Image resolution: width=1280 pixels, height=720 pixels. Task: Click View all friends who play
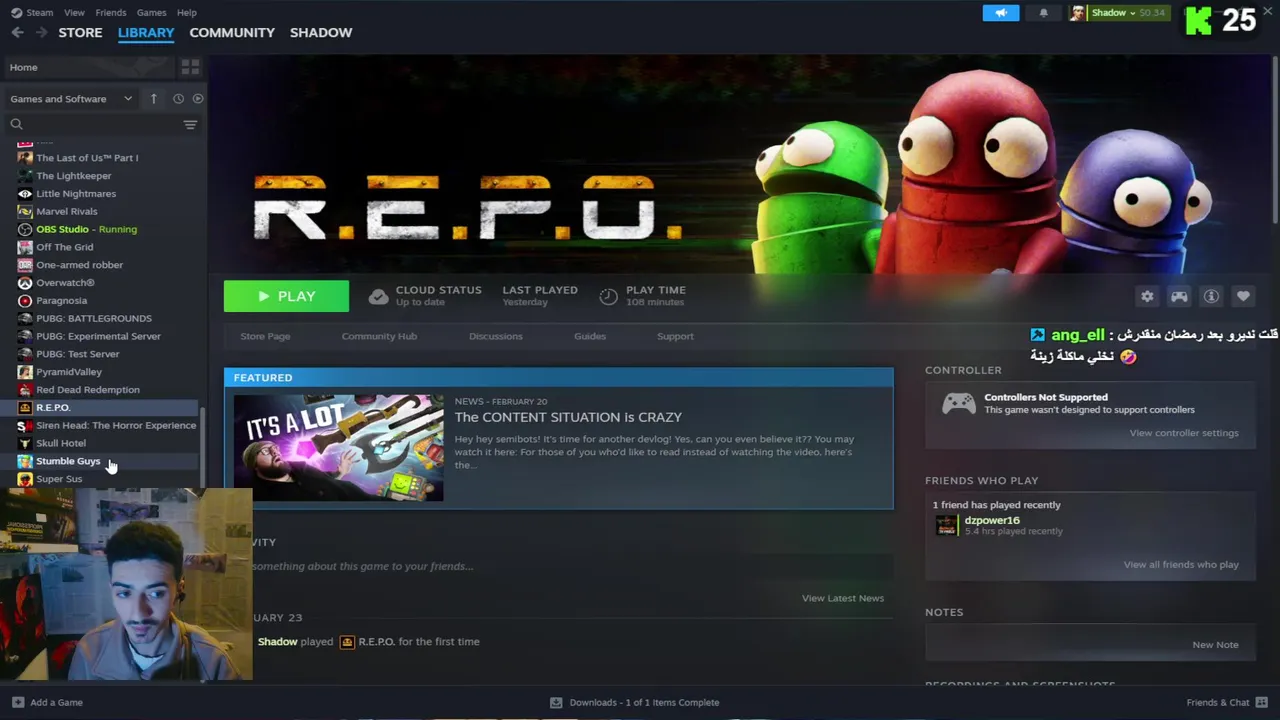[x=1181, y=565]
